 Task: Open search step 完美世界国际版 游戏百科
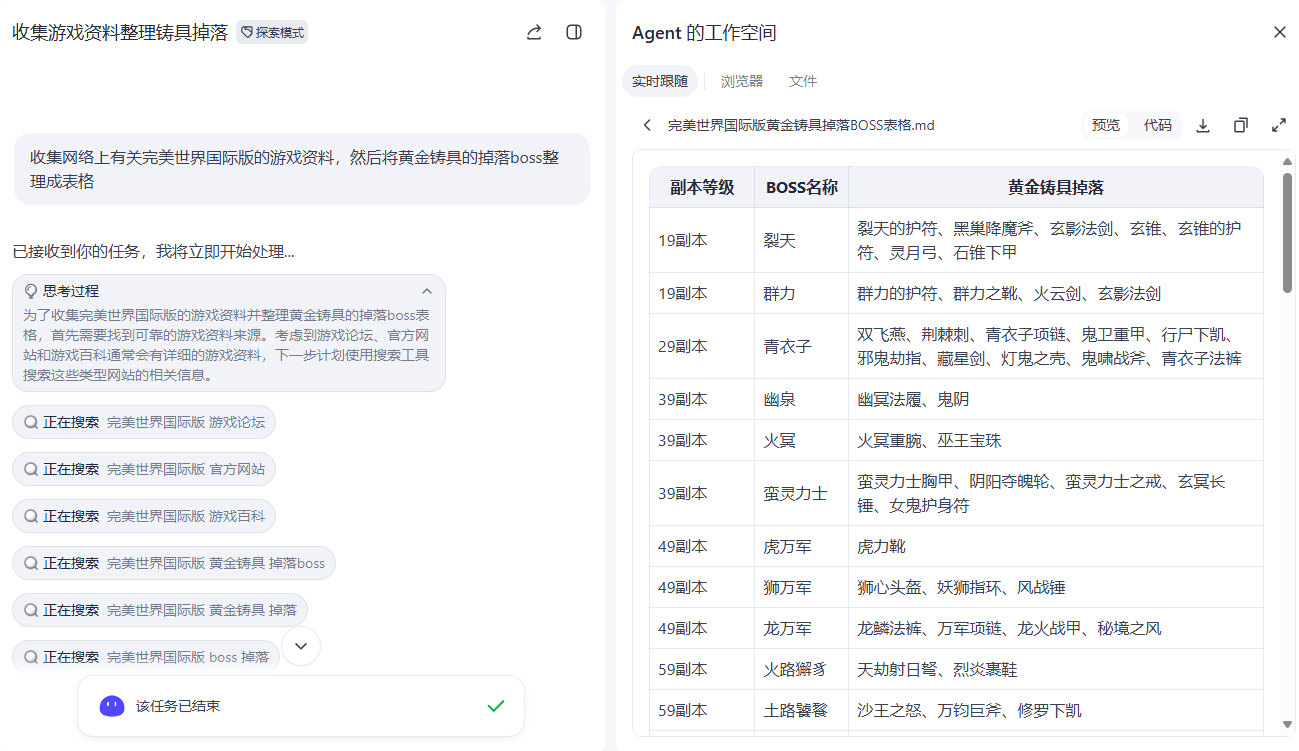(x=144, y=516)
